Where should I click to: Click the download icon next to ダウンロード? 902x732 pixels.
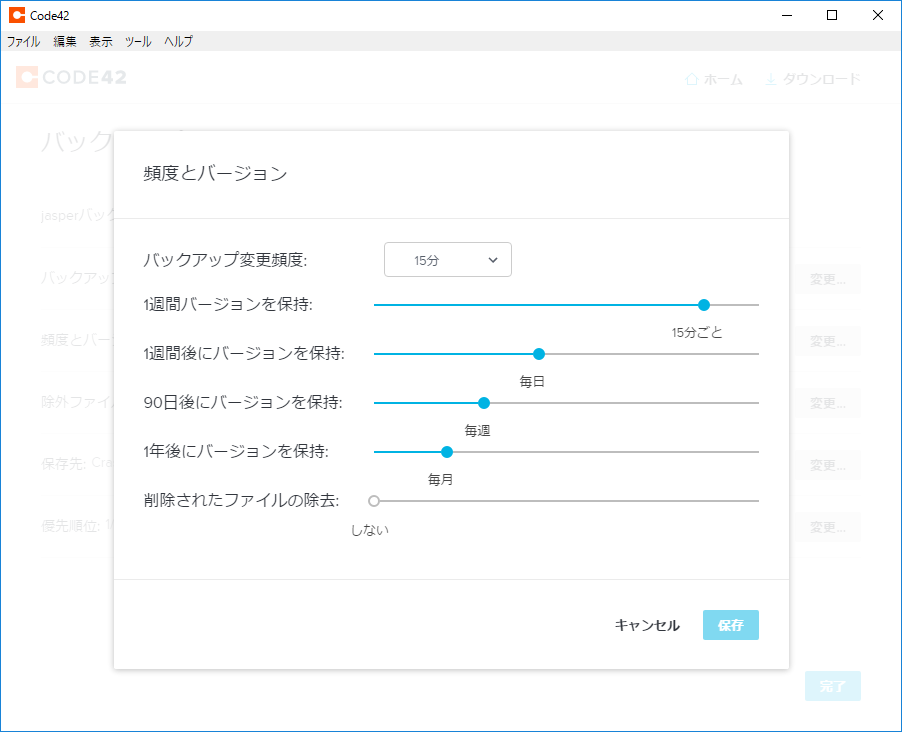[x=770, y=79]
